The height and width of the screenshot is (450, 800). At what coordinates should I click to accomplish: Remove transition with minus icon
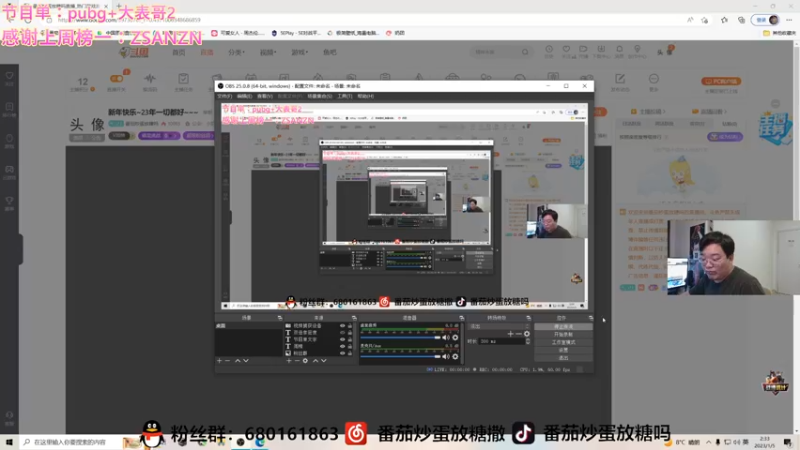pos(518,334)
